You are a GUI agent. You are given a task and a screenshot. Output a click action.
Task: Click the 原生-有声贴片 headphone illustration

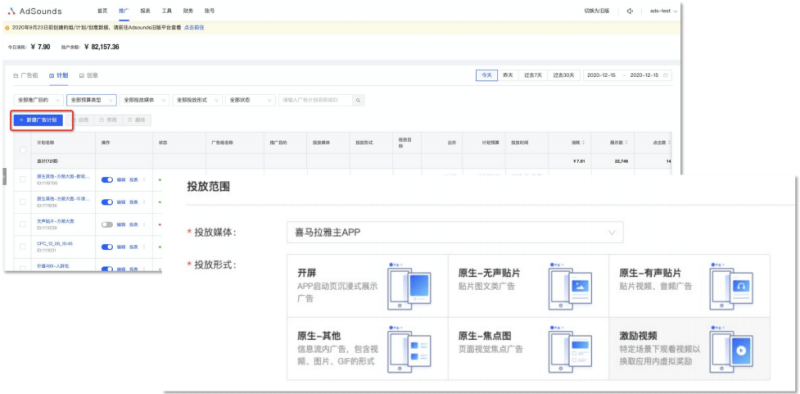pos(731,286)
